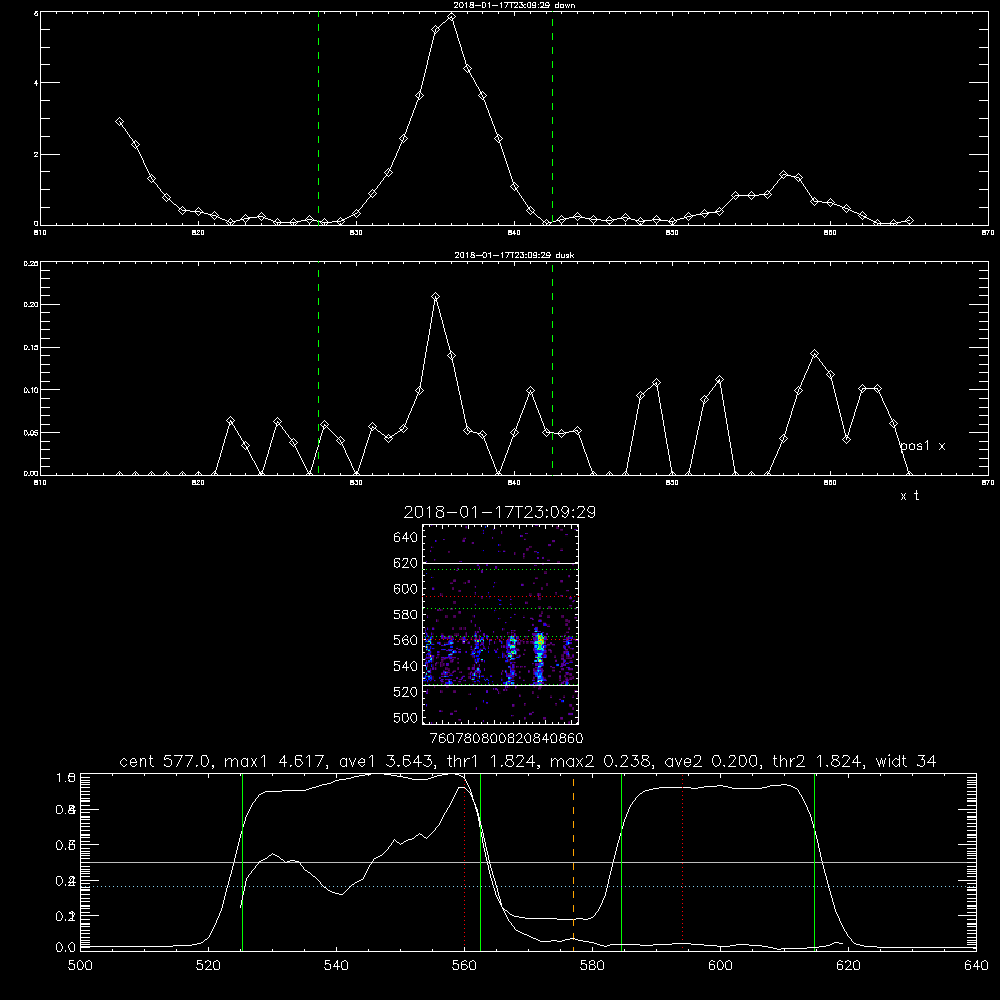This screenshot has width=1000, height=1000.
Task: Select the highest diamond marker in dawn plot
Action: [452, 17]
